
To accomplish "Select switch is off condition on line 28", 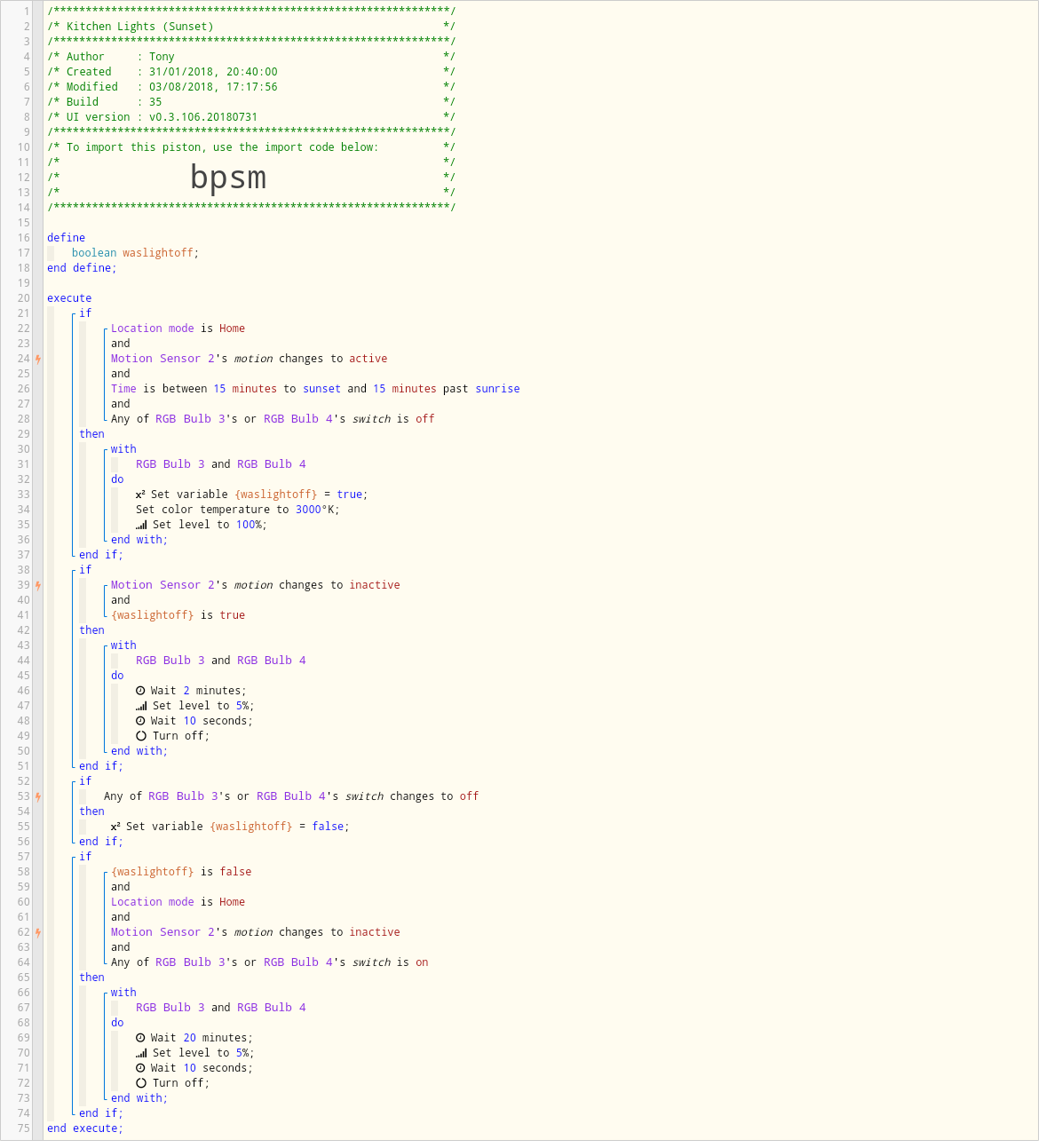I will pos(273,419).
